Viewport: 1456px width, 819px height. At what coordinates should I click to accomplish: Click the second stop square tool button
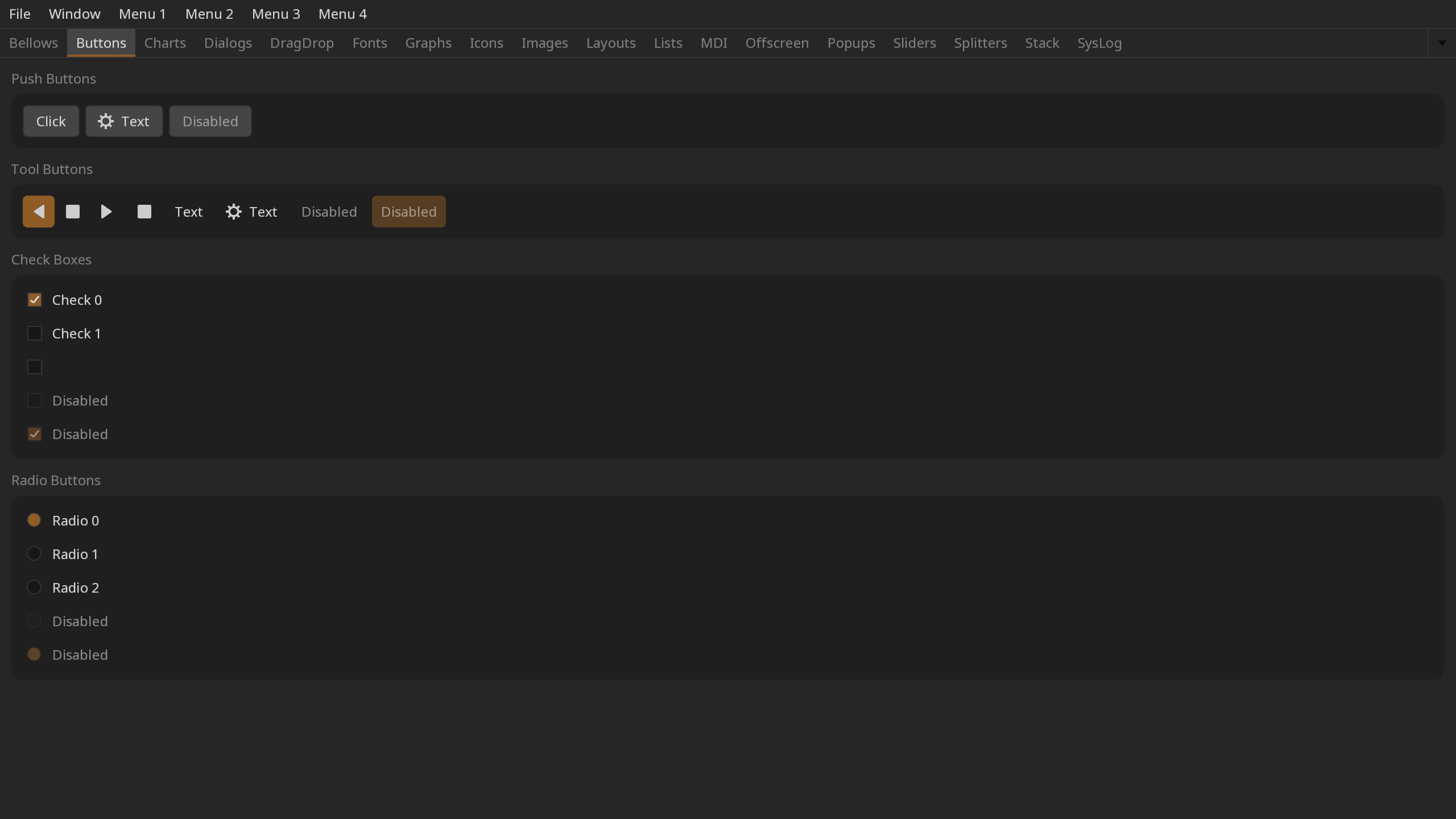tap(144, 212)
